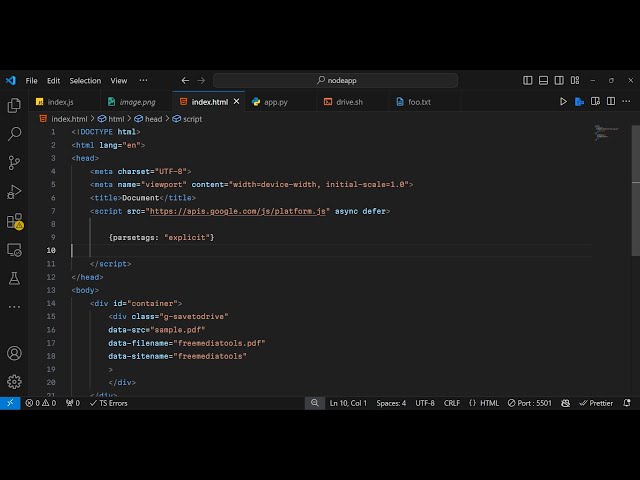This screenshot has width=640, height=480.
Task: Click the Run play button in editor toolbar
Action: (x=563, y=102)
